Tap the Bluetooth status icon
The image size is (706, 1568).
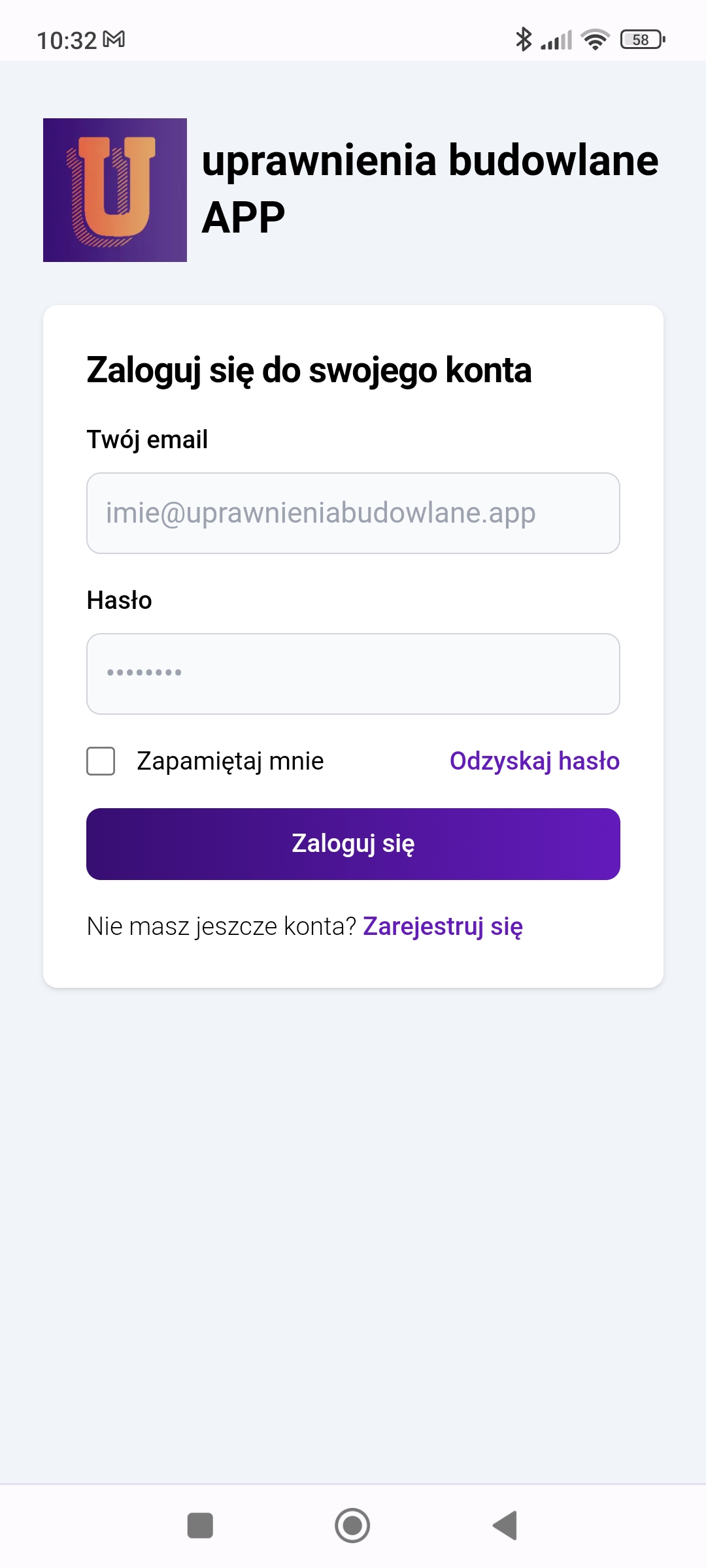[524, 39]
